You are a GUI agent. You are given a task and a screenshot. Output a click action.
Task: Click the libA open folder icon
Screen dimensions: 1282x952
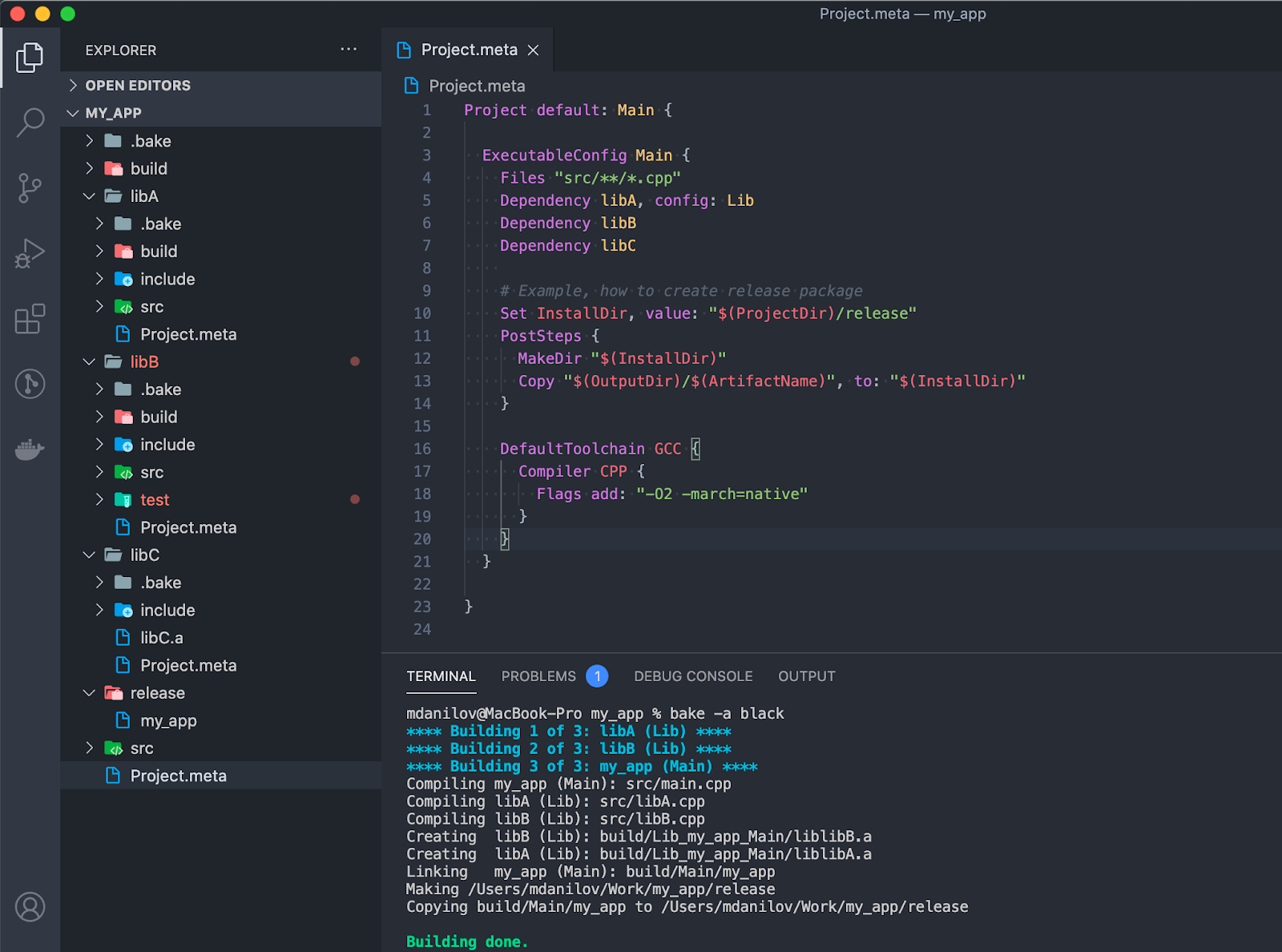pyautogui.click(x=114, y=196)
